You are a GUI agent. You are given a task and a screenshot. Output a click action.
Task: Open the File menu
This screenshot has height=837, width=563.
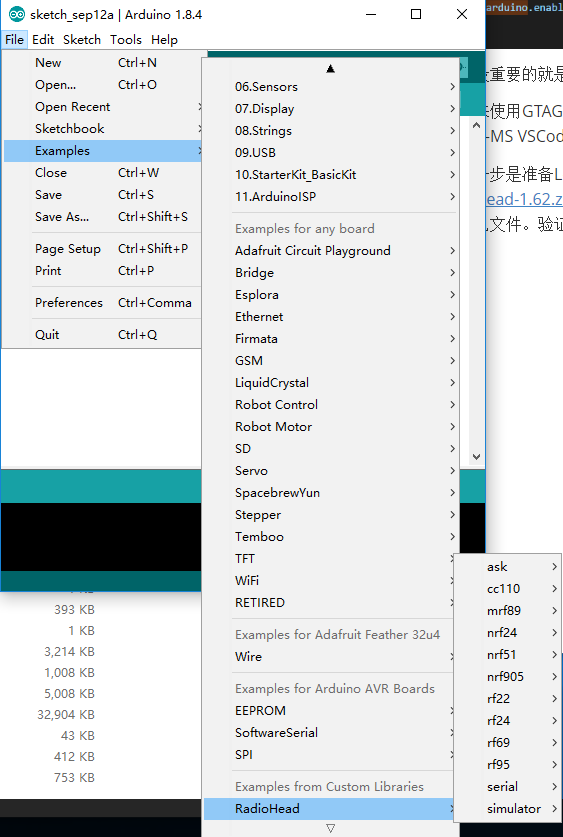point(14,40)
